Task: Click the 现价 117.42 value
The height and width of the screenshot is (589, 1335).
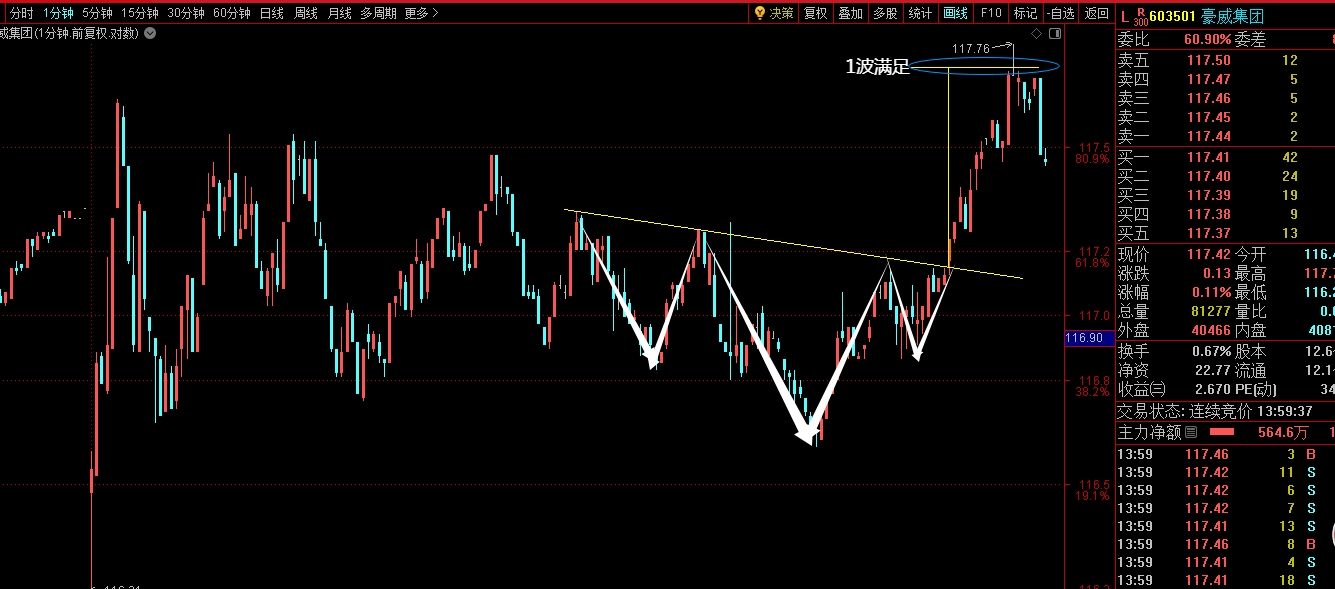Action: tap(1208, 254)
